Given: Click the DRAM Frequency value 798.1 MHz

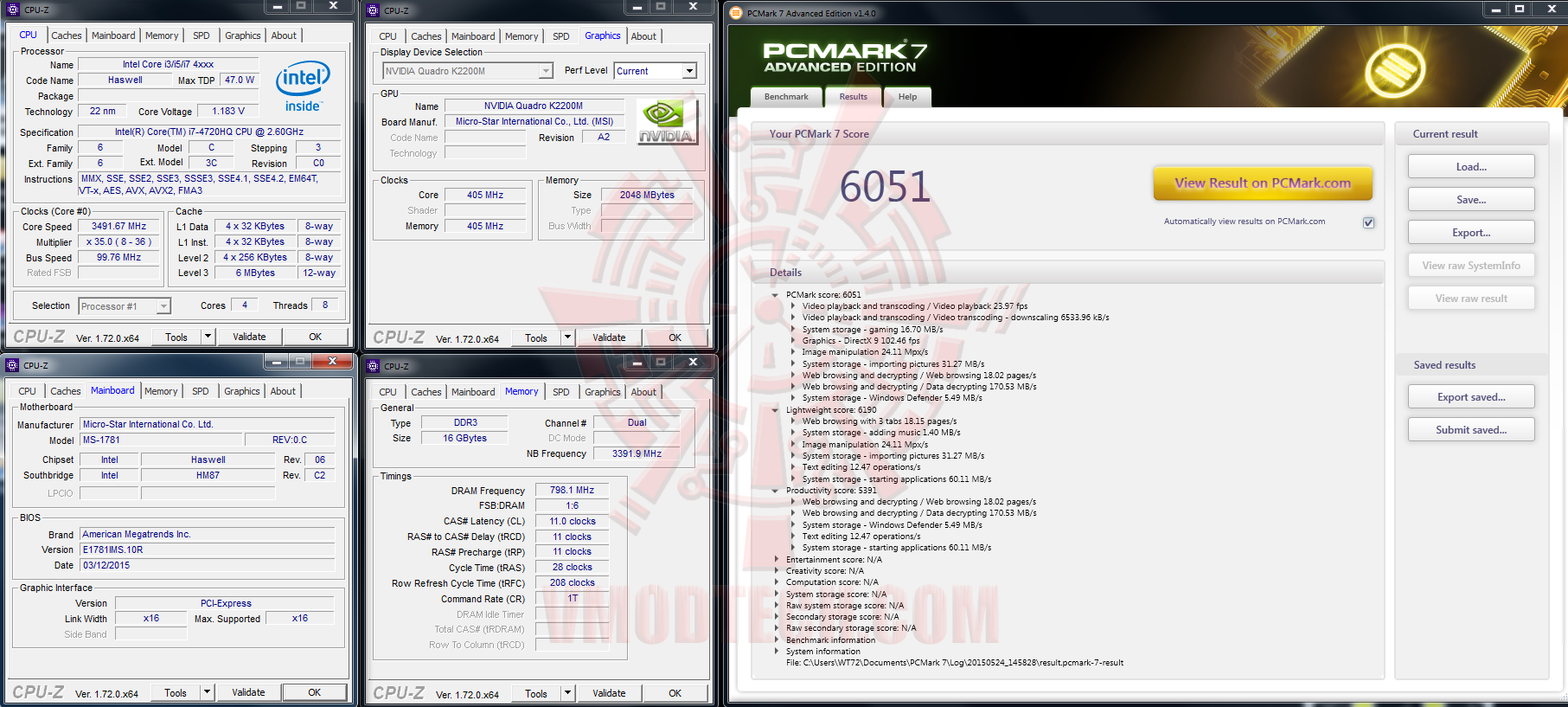Looking at the screenshot, I should click(572, 491).
